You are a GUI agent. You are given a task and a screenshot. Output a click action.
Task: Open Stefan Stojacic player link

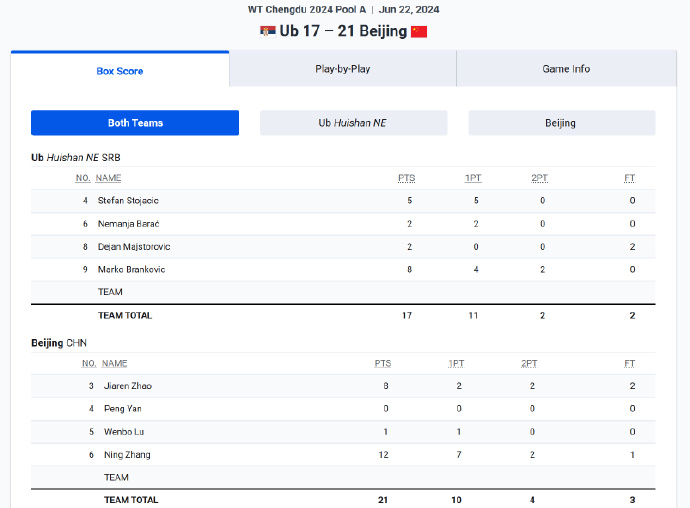tap(128, 200)
